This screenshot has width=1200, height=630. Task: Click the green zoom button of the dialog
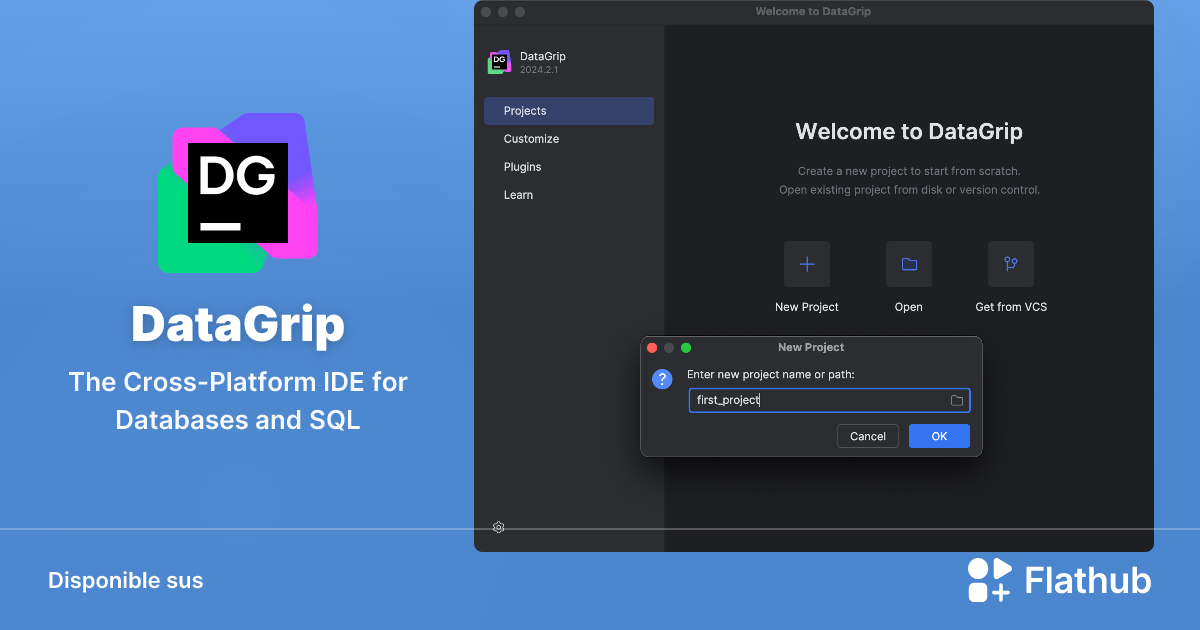click(686, 347)
